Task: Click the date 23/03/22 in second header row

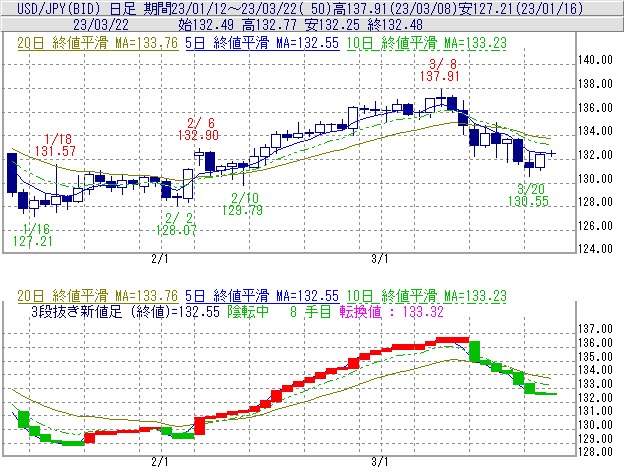Action: click(101, 25)
